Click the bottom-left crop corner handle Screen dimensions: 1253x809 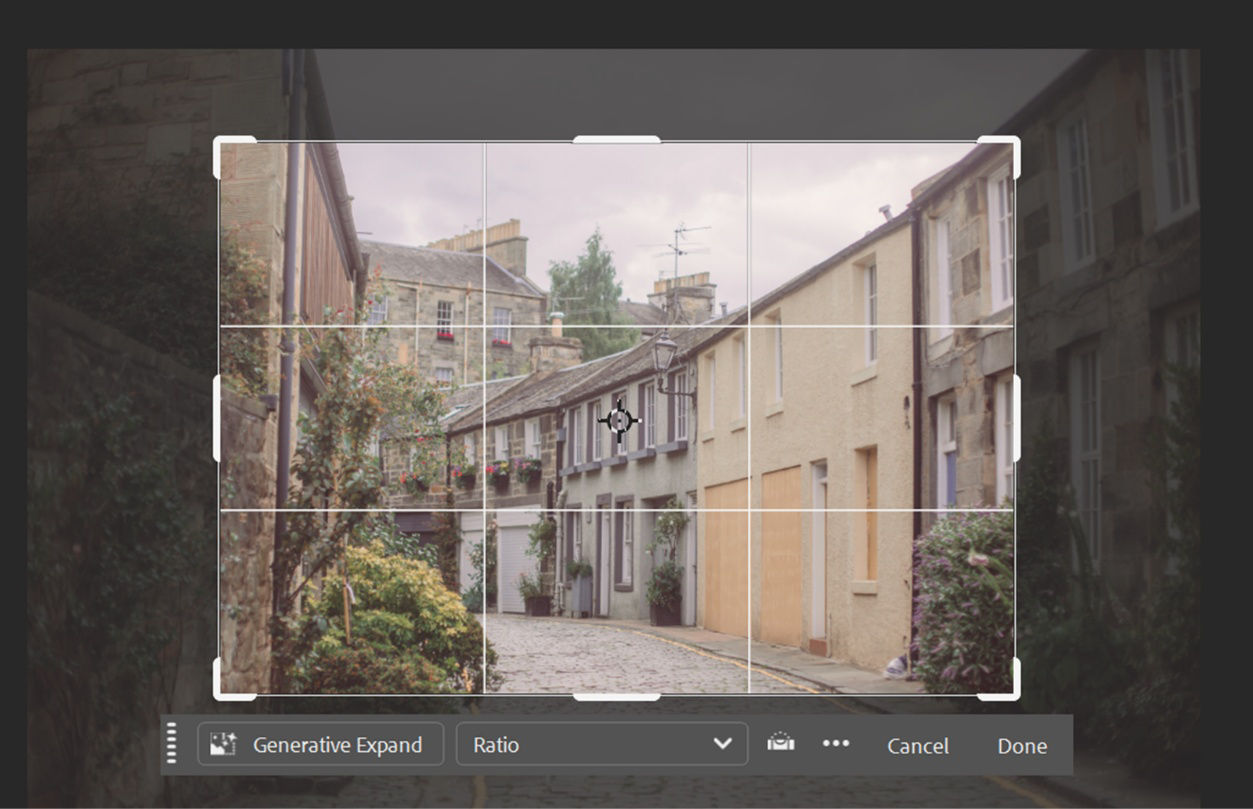point(222,692)
